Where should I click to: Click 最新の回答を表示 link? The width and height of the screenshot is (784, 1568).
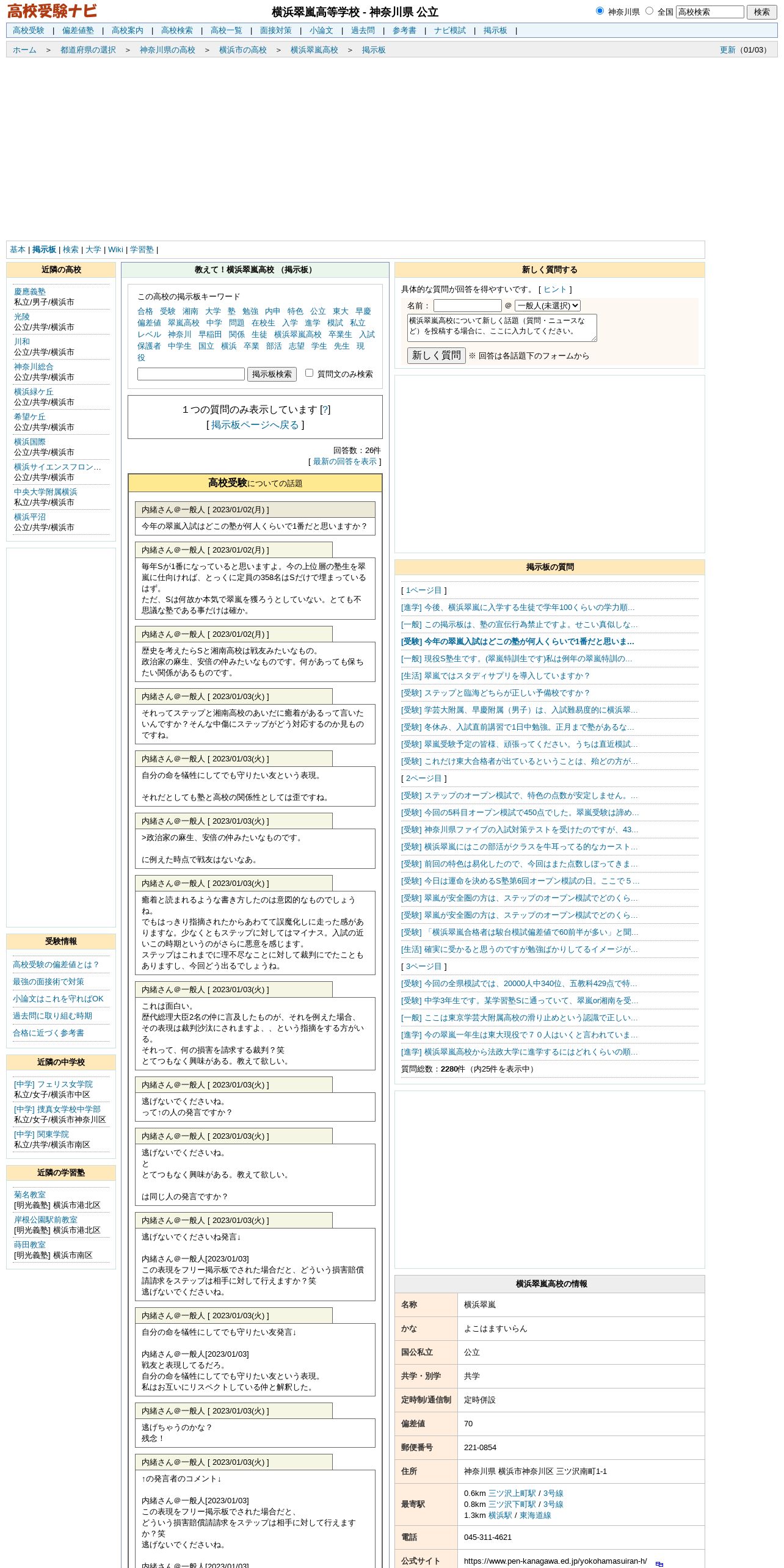(x=345, y=462)
